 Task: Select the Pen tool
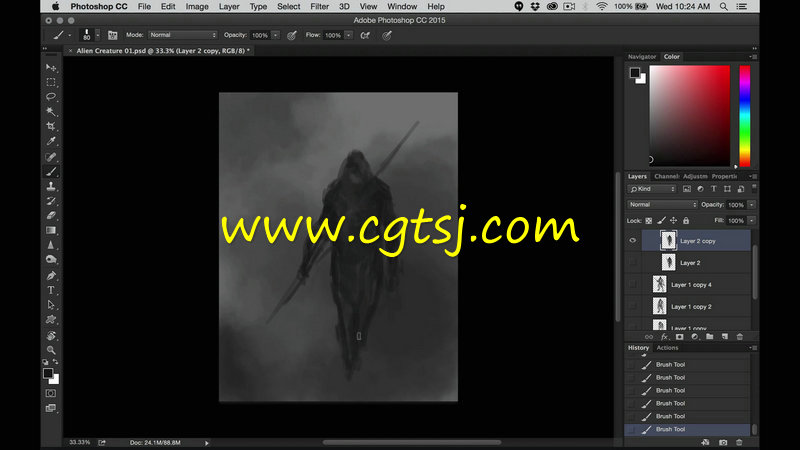(x=51, y=276)
